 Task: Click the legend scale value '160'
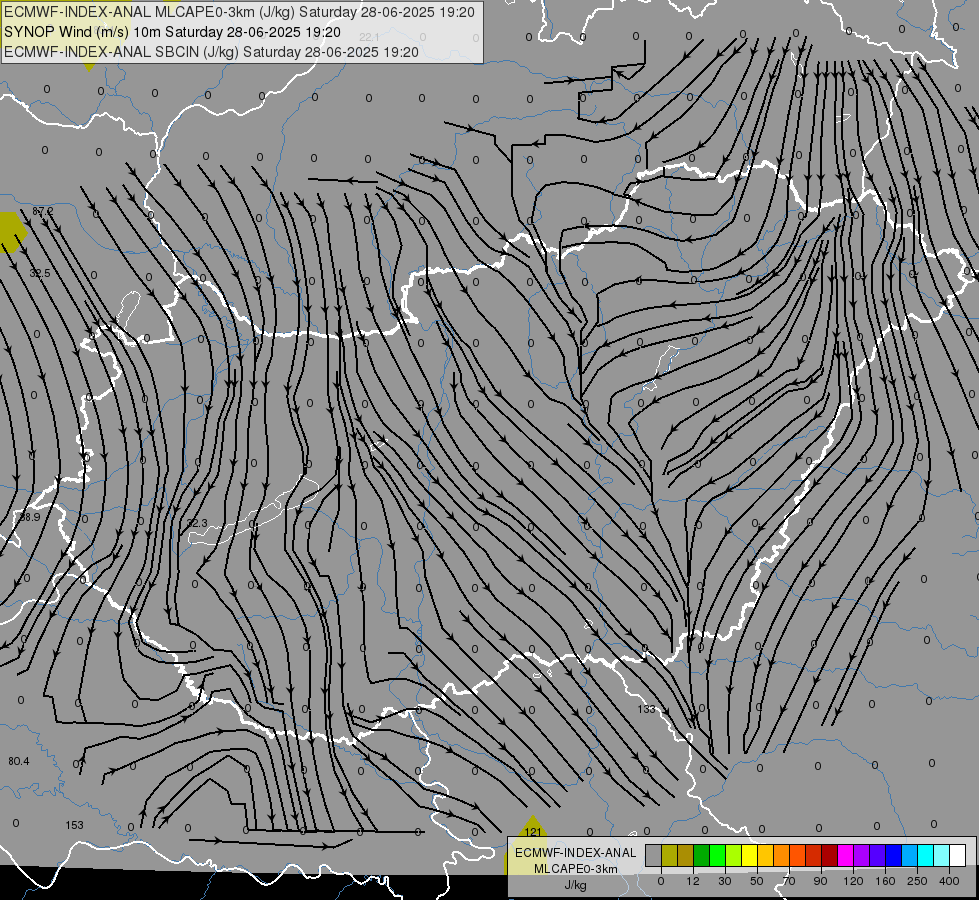point(885,881)
